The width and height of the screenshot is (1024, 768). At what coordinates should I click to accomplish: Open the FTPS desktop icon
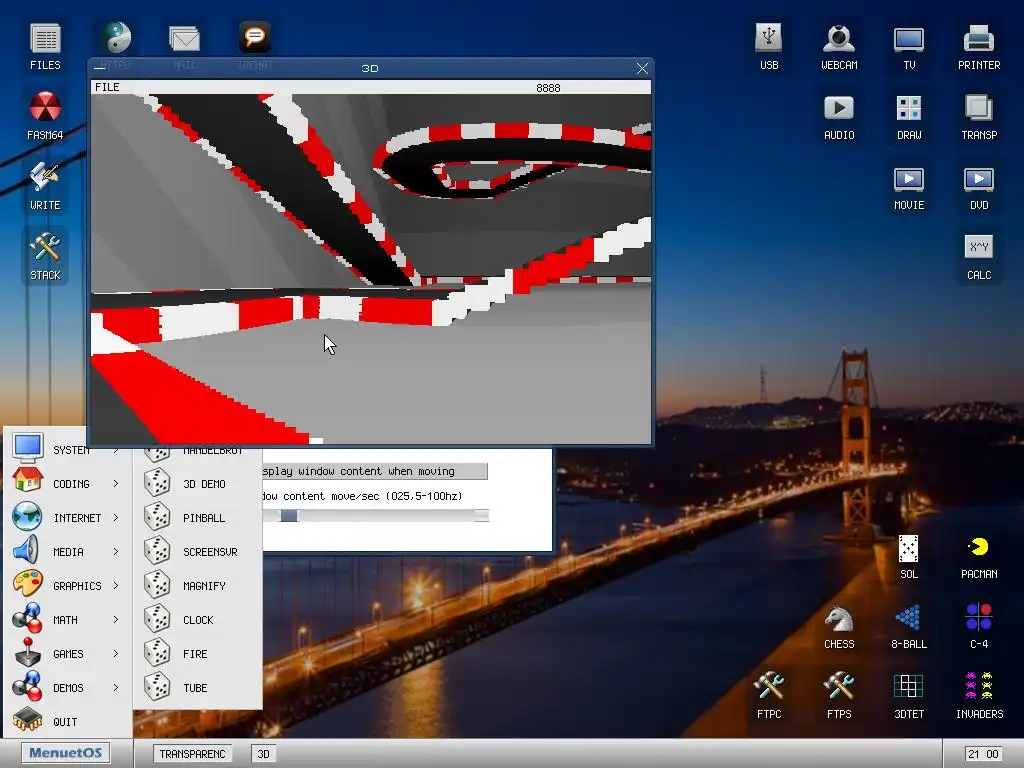[839, 696]
